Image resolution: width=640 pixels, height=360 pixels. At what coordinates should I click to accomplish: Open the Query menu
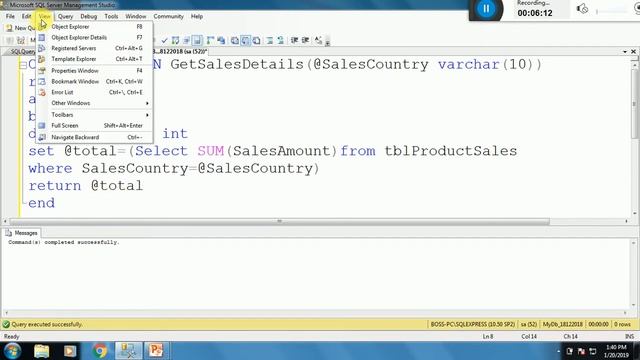65,16
